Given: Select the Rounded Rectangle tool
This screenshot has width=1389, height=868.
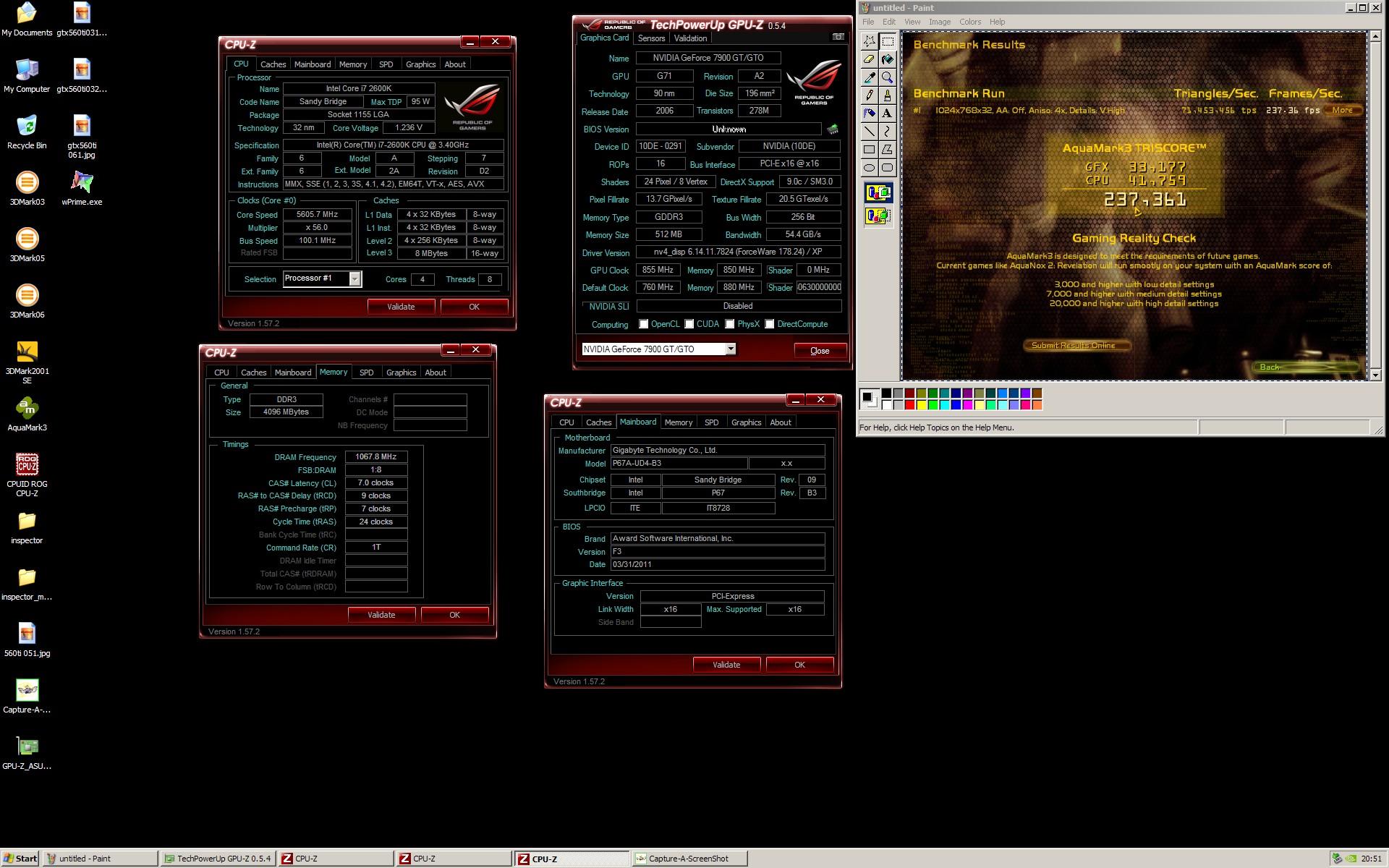Looking at the screenshot, I should pos(887,168).
